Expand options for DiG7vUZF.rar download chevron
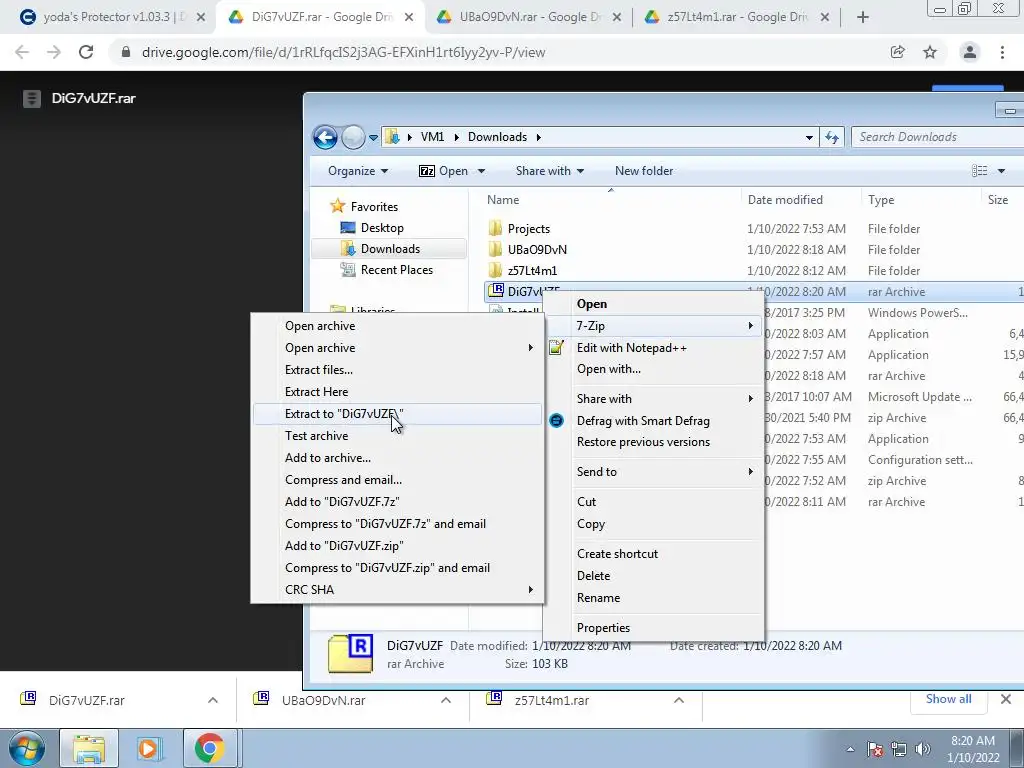Viewport: 1024px width, 768px height. (213, 700)
